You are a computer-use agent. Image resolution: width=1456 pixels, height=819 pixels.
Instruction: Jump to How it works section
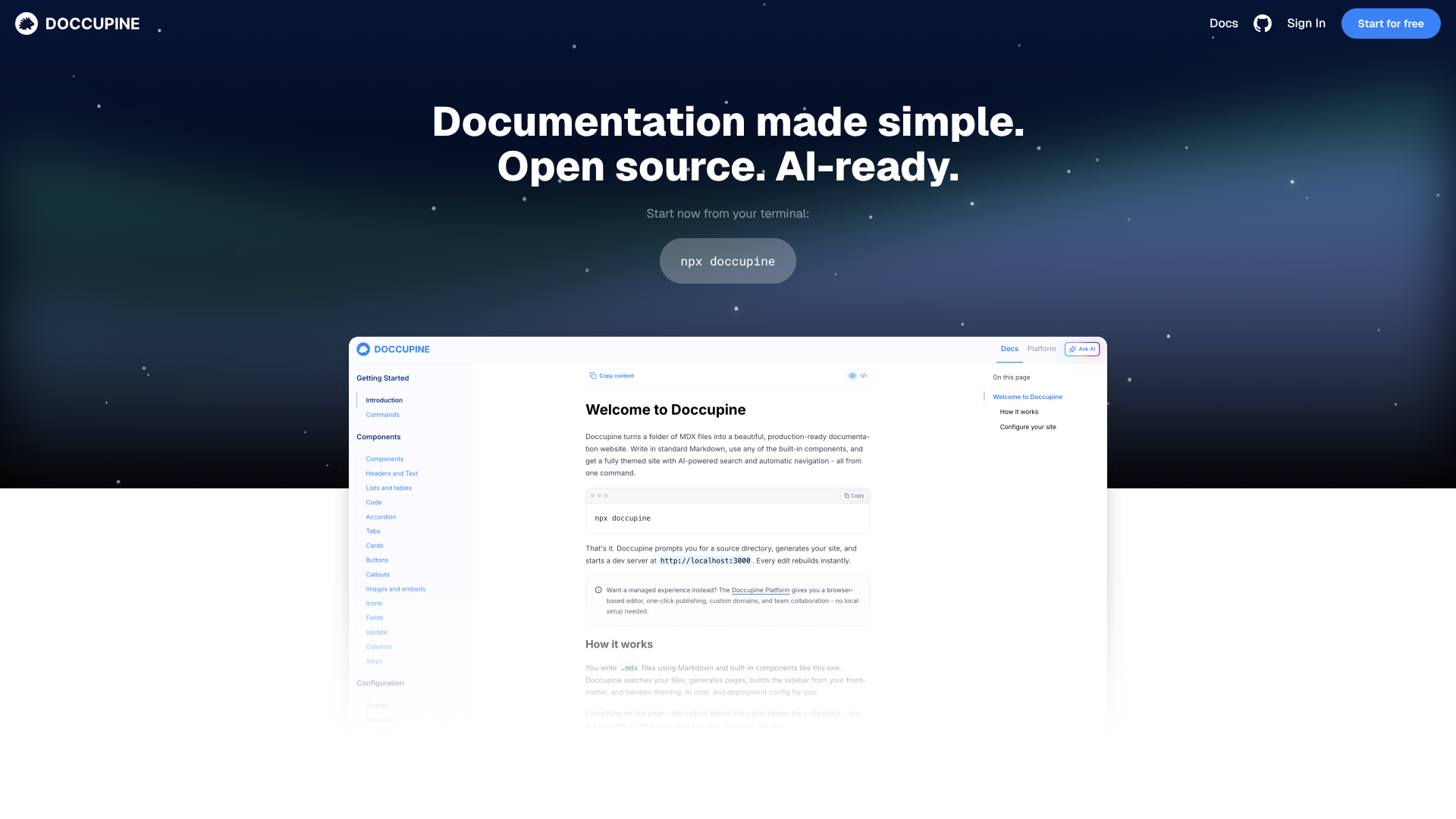click(x=1018, y=412)
